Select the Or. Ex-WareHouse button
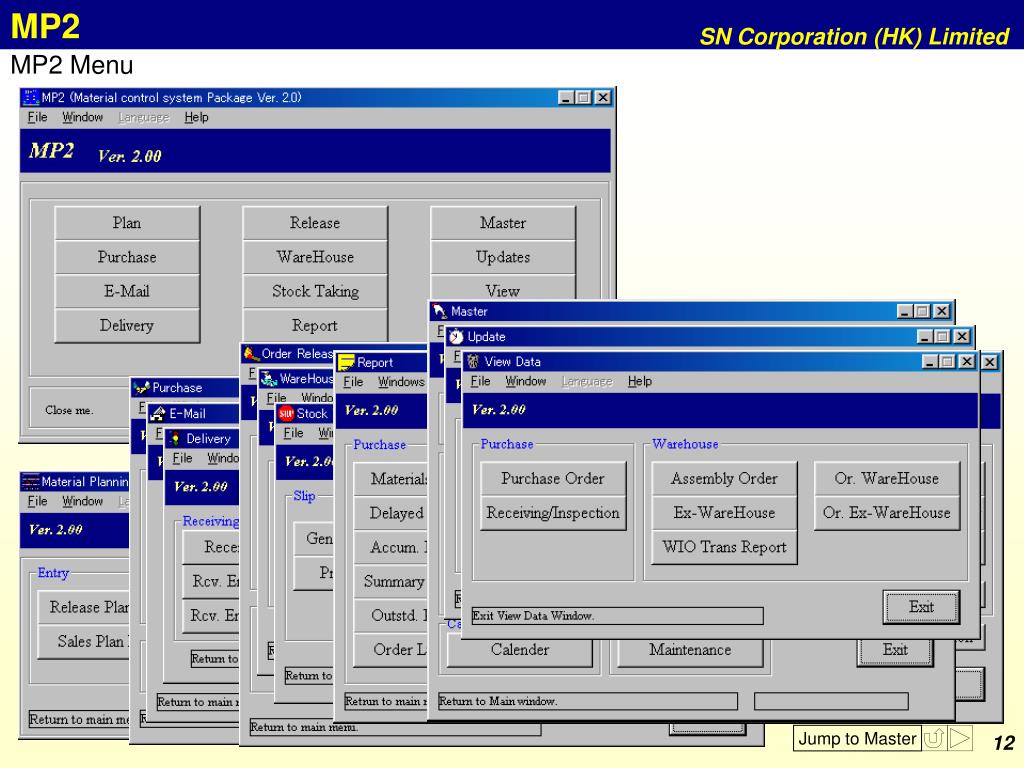1024x768 pixels. [x=887, y=513]
